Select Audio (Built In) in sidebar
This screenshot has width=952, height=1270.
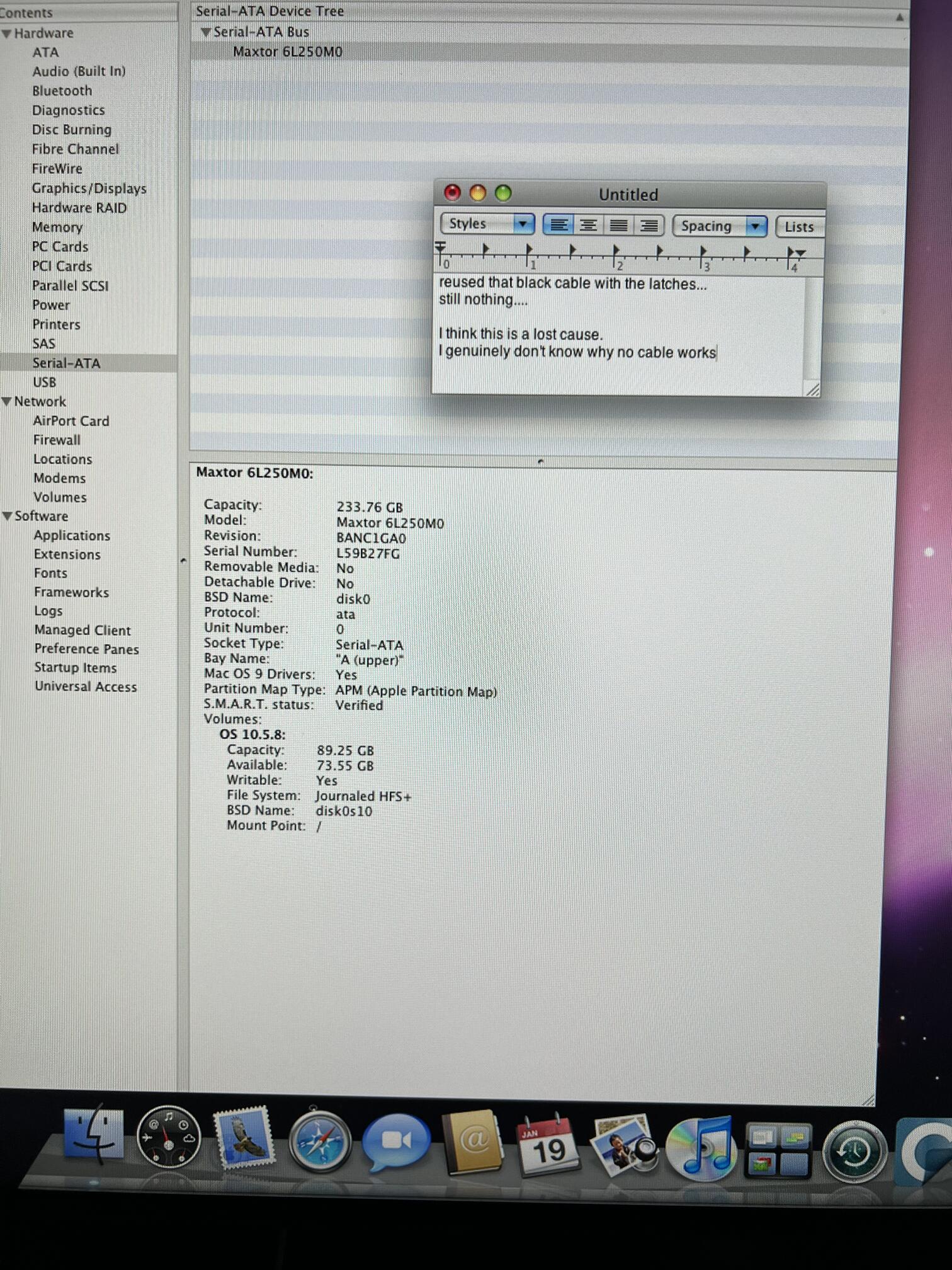click(x=79, y=71)
